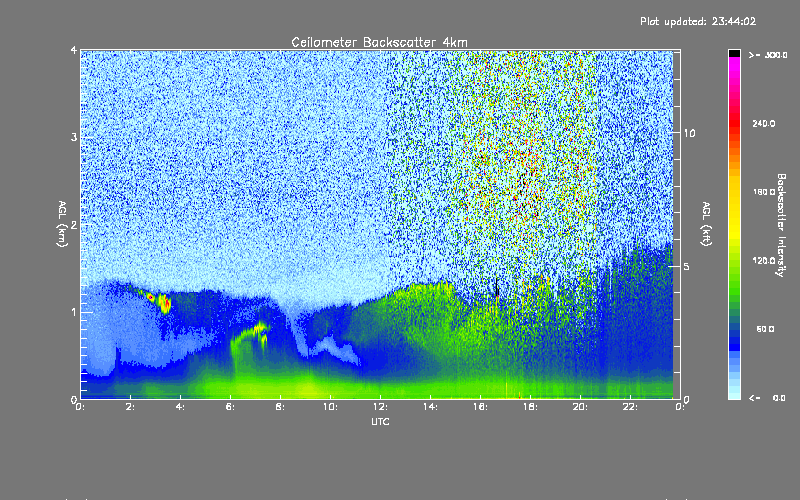Click the '180.0' colorbar tick label
This screenshot has width=800, height=500.
763,192
